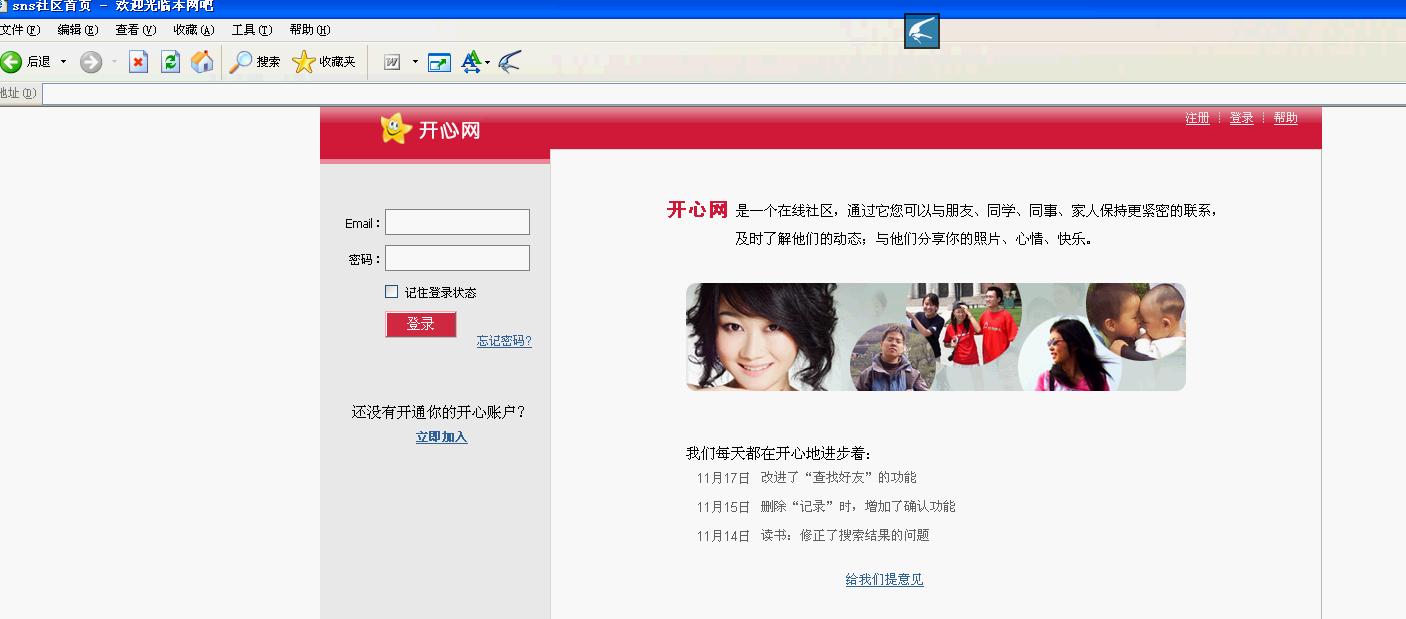Click the 我们每天都在开心地进步着 heading

coord(779,453)
